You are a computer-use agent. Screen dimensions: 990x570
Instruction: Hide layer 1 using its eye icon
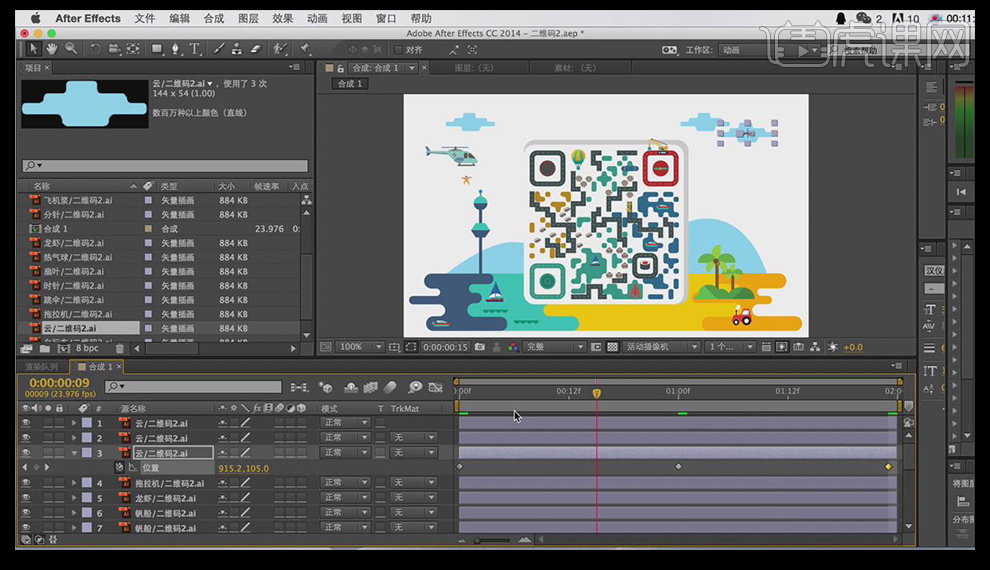point(26,423)
